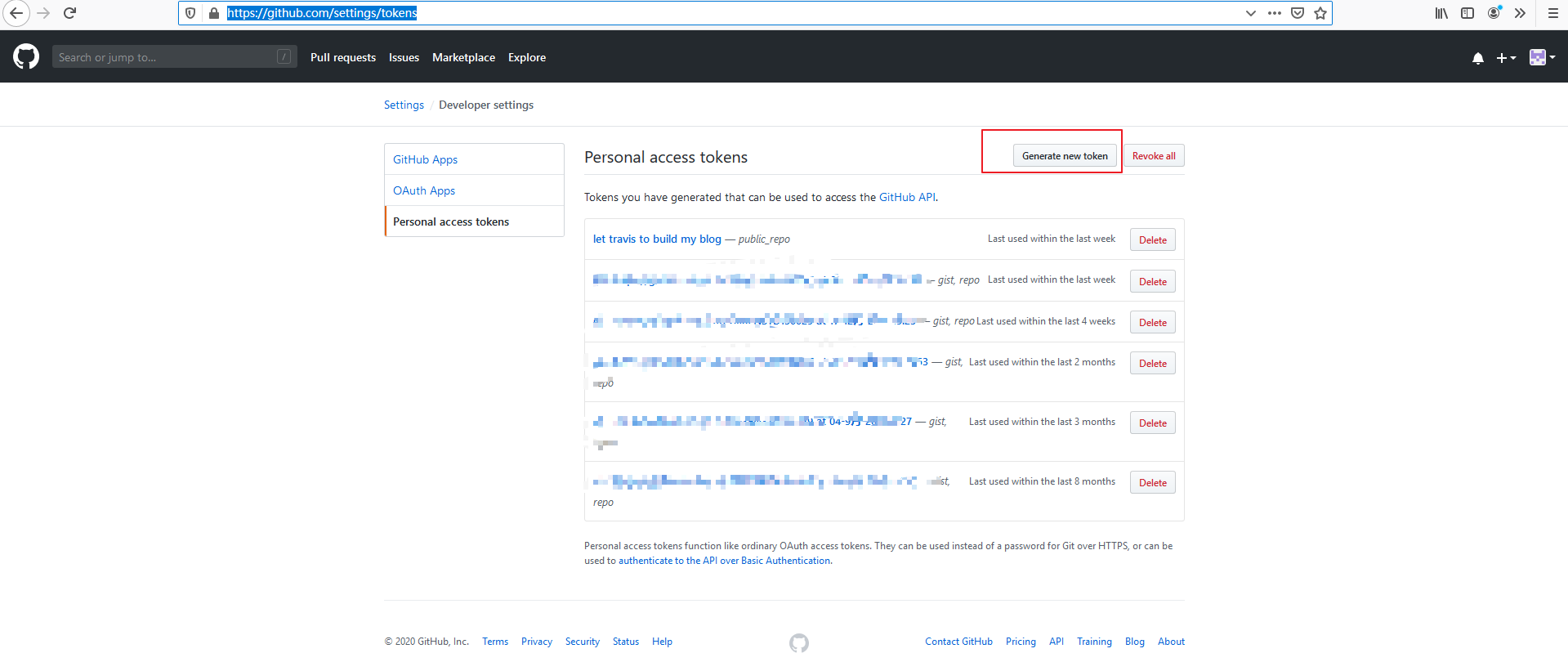Show address bar history dropdown arrow

point(1251,13)
